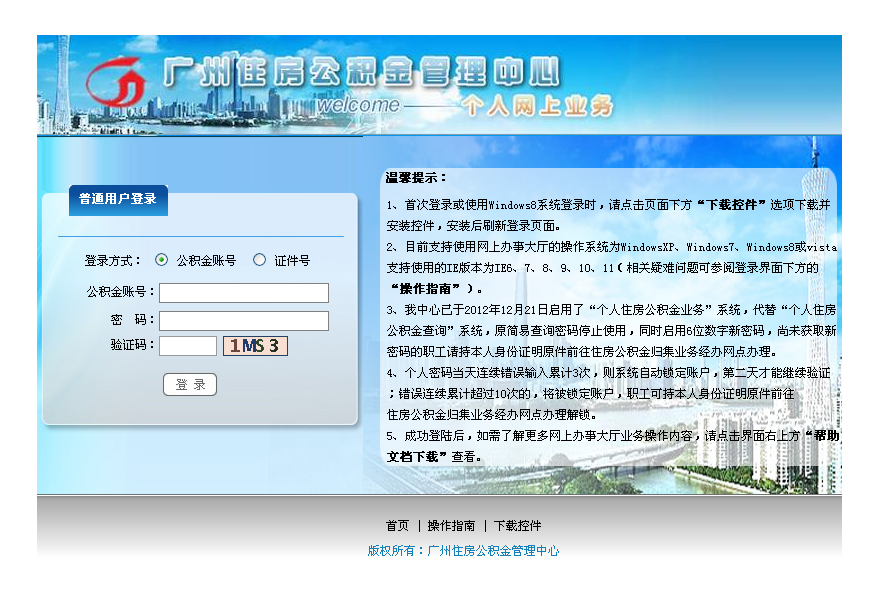Open the 下载控件 footer link

[x=517, y=526]
